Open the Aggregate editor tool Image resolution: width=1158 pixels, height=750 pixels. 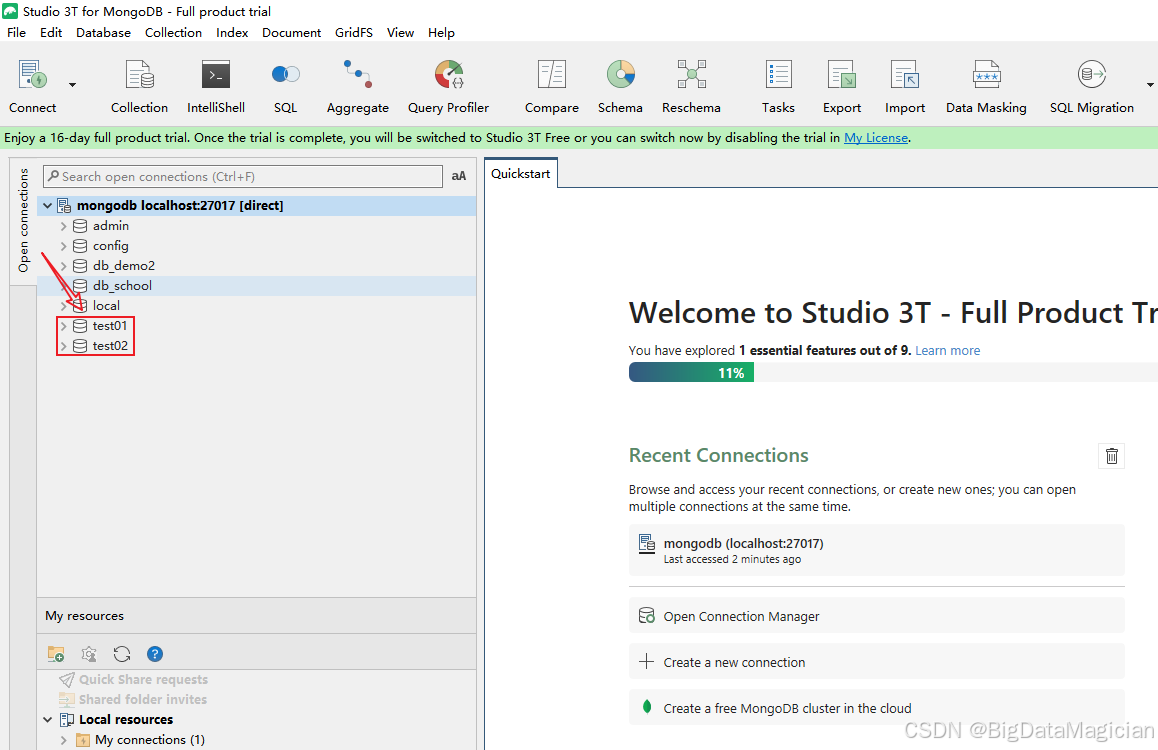point(357,86)
